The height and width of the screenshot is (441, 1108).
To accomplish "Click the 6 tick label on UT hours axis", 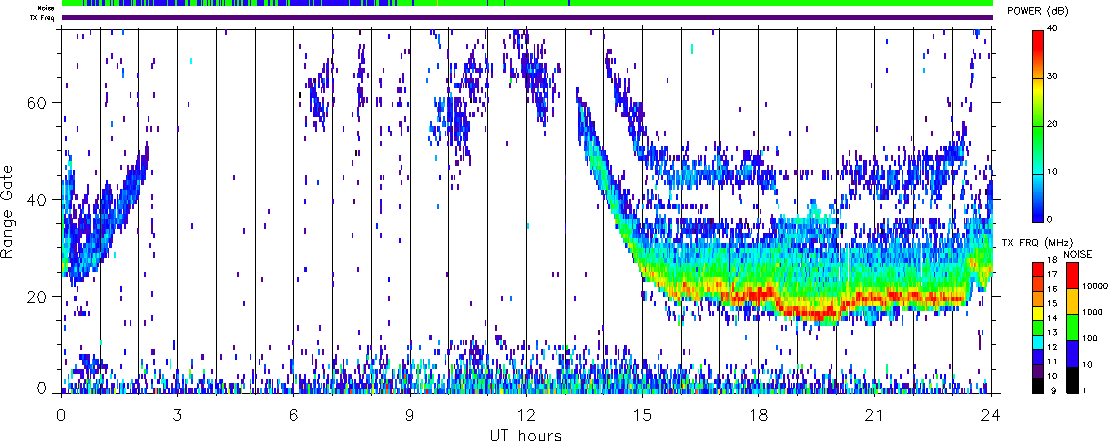I will (293, 413).
